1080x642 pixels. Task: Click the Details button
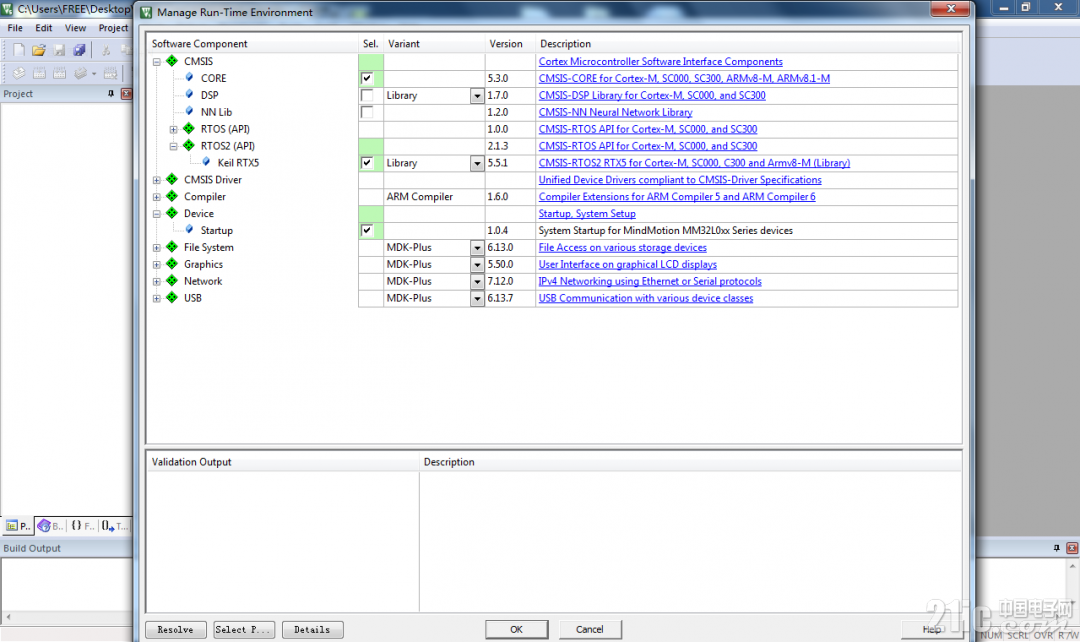click(x=312, y=630)
